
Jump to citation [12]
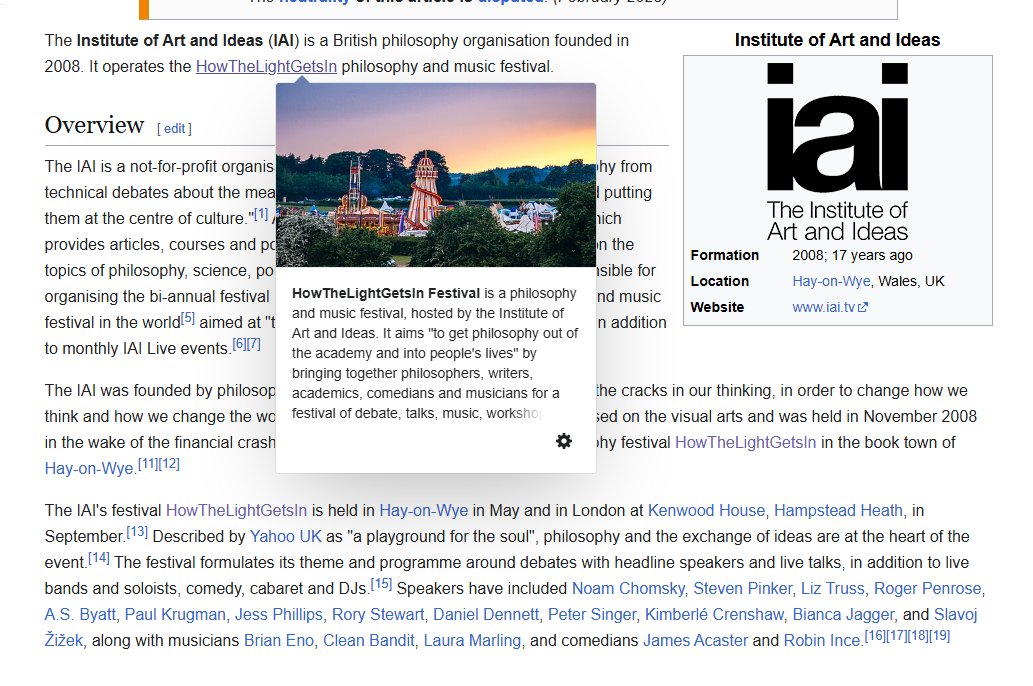[x=169, y=464]
